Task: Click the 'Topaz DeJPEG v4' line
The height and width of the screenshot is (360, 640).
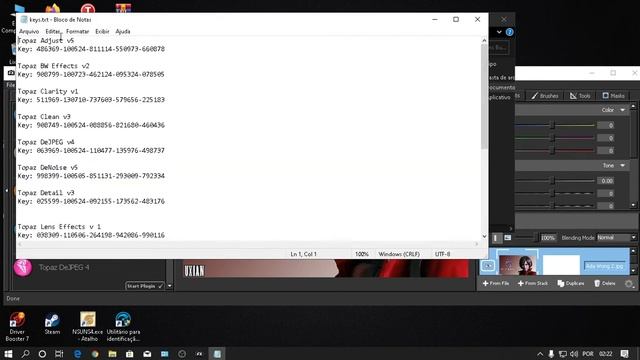Action: [x=46, y=142]
